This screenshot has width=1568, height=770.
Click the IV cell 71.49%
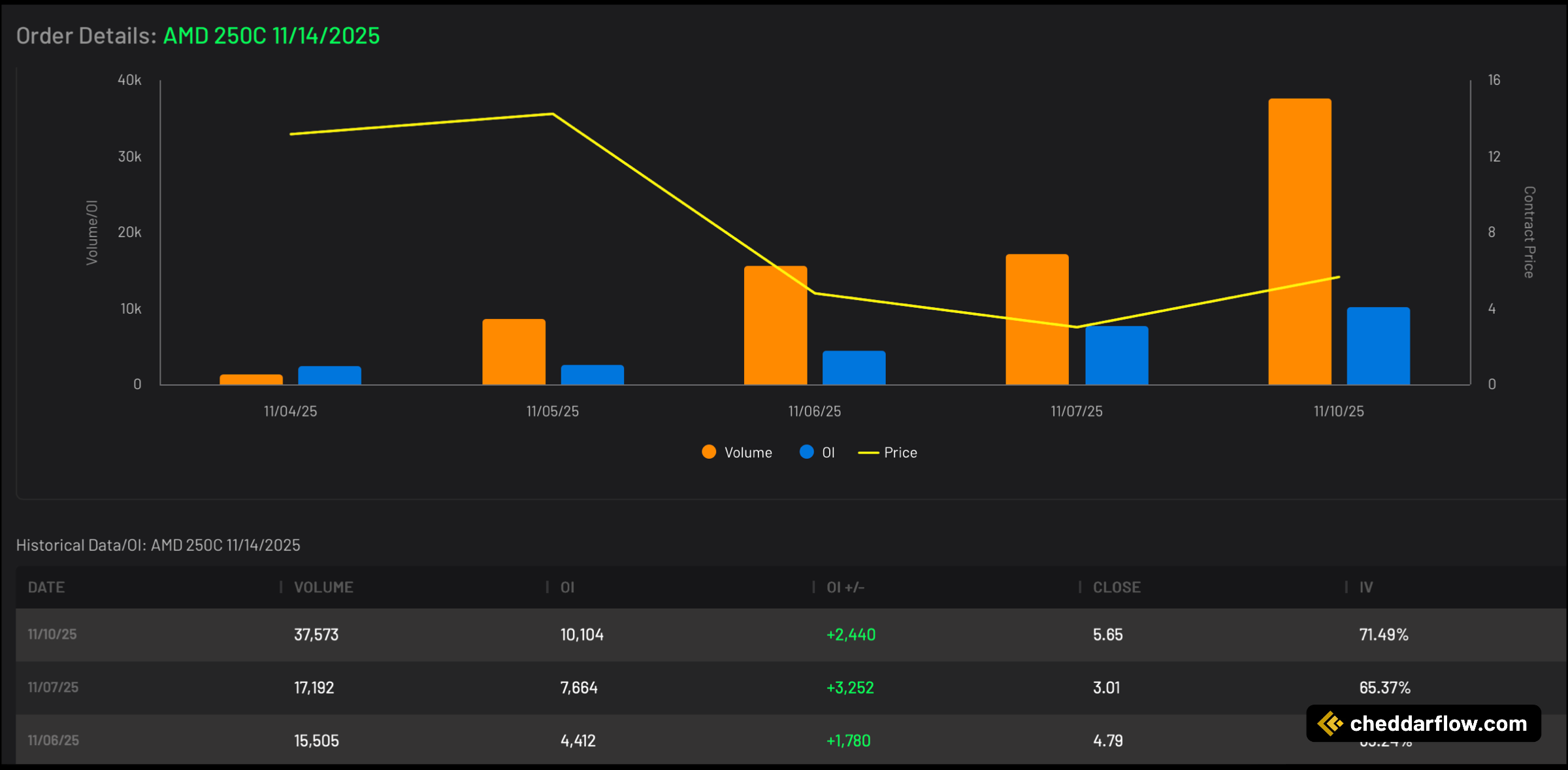(1384, 634)
